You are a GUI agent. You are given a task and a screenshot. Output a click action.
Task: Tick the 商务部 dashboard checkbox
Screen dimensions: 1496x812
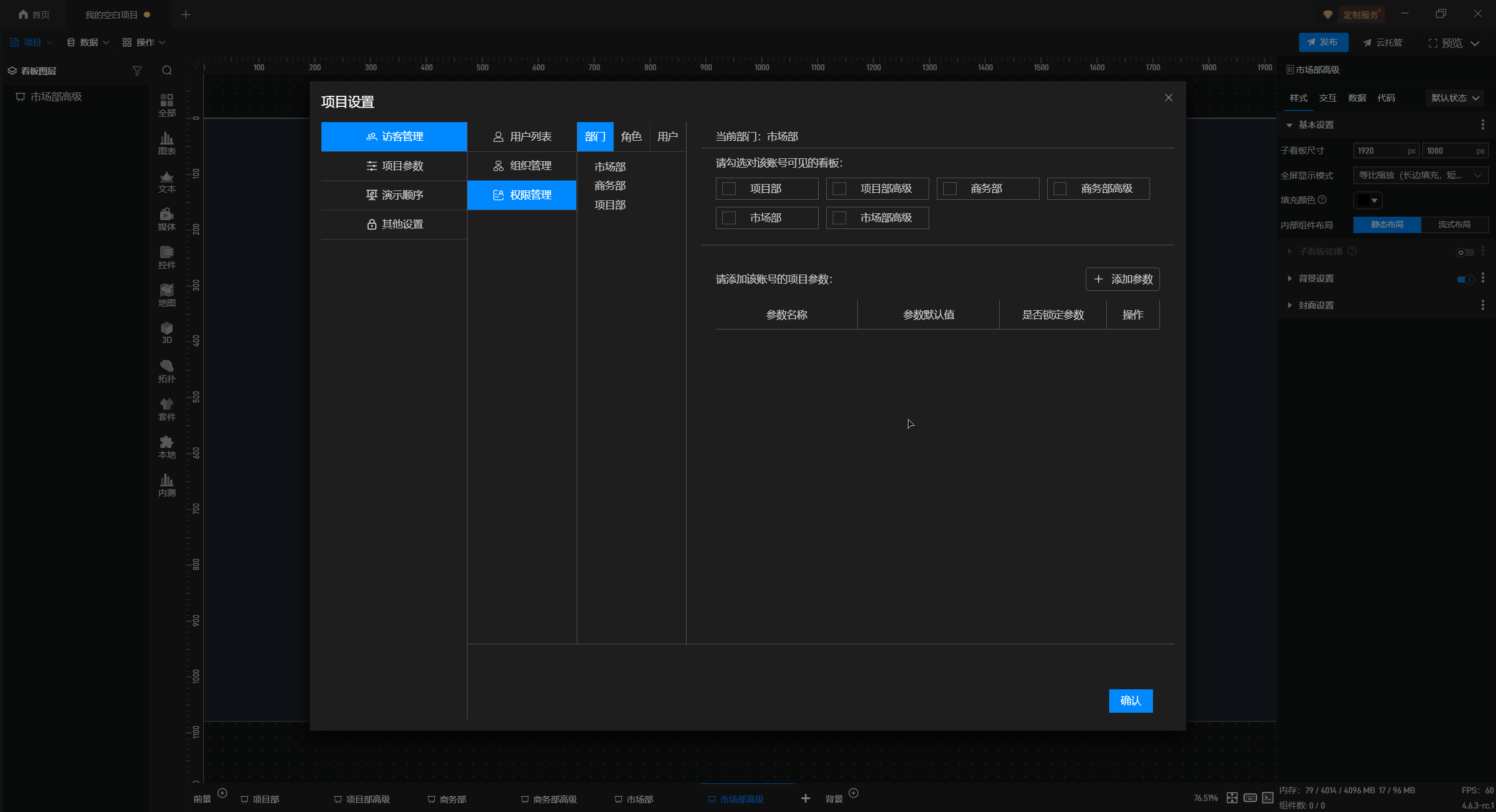[x=950, y=189]
